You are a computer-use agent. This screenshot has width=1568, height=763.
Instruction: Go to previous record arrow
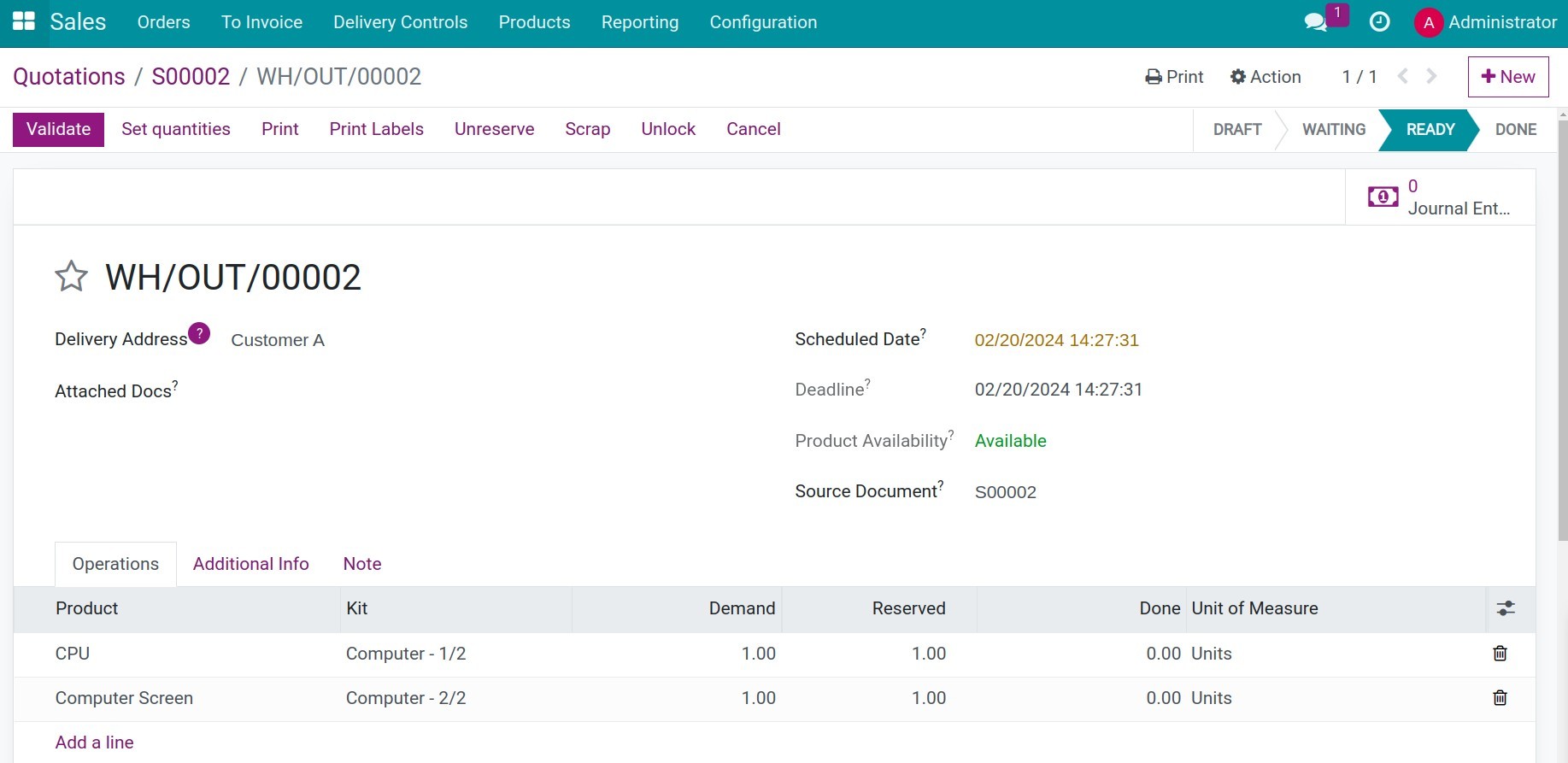(x=1402, y=77)
